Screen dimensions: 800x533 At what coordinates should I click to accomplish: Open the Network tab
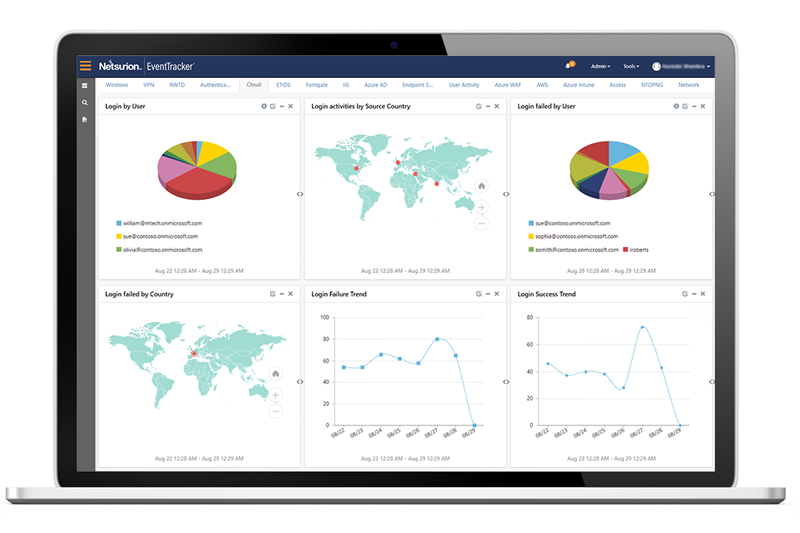pos(688,85)
